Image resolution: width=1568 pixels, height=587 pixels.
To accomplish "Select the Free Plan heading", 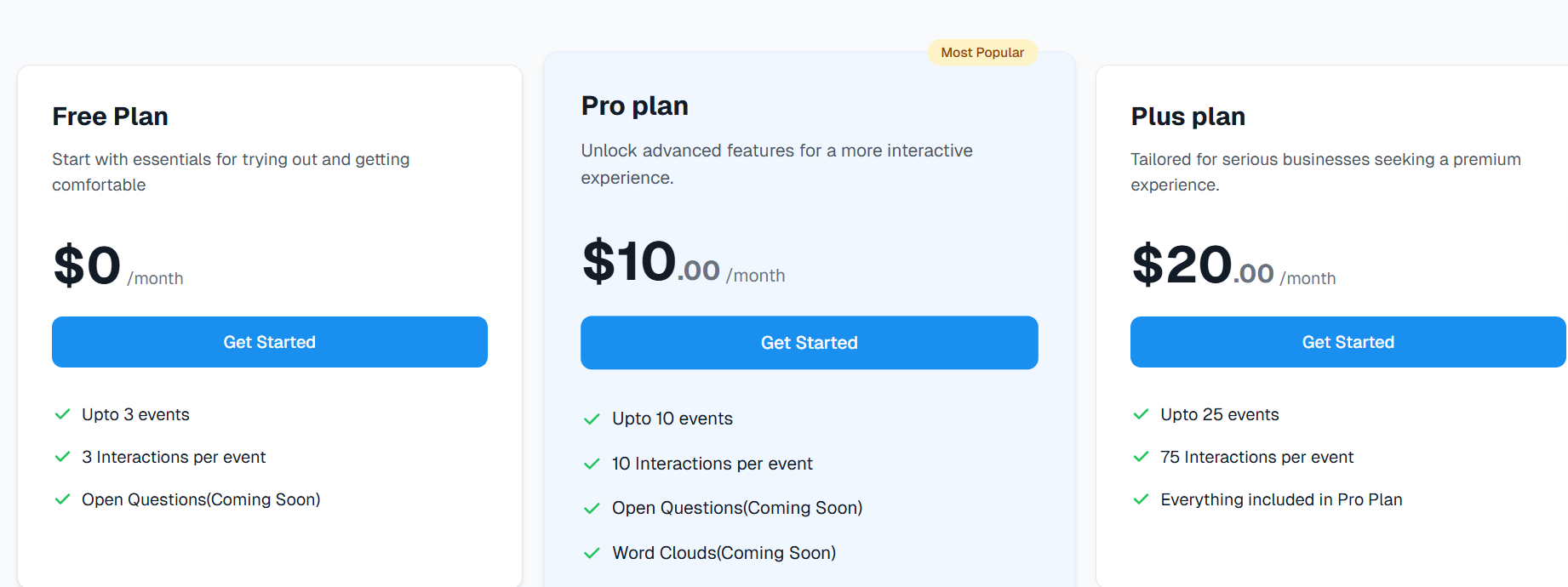I will pos(111,117).
